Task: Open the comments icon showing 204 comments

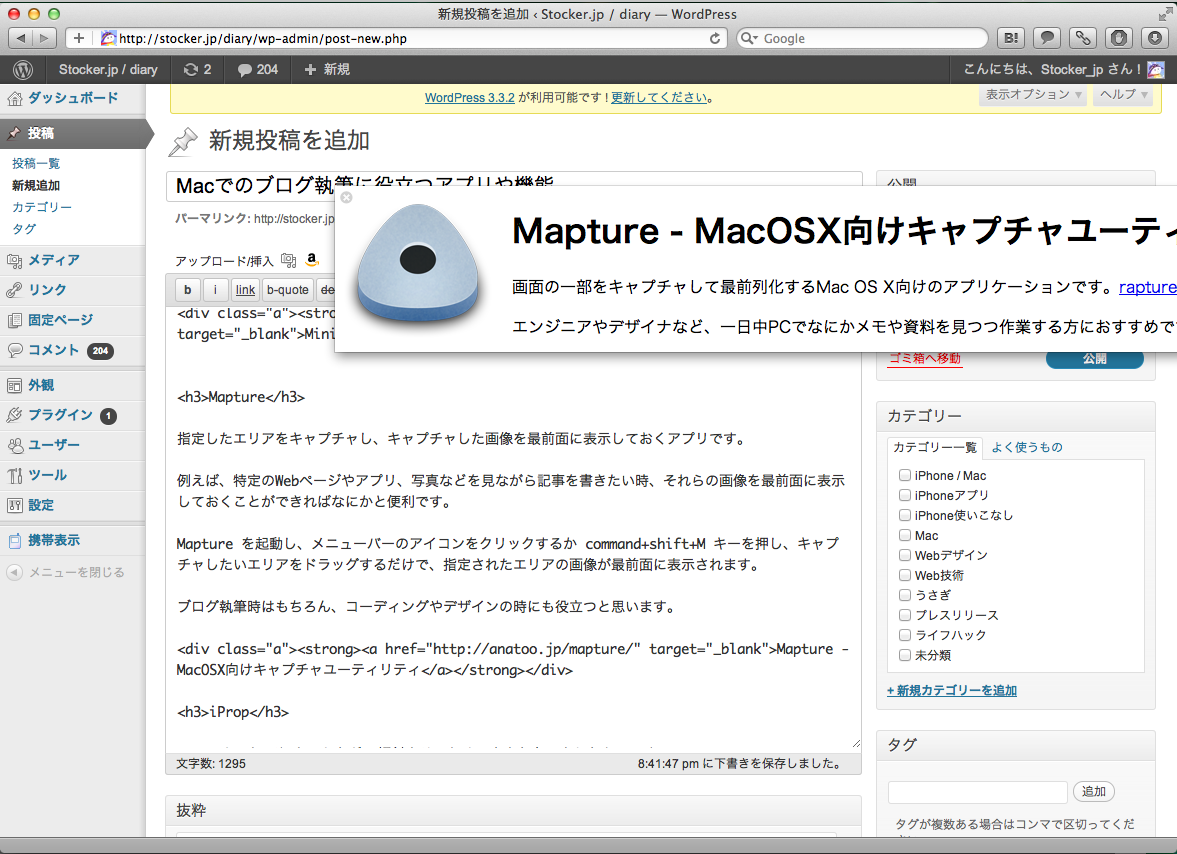Action: (x=256, y=69)
